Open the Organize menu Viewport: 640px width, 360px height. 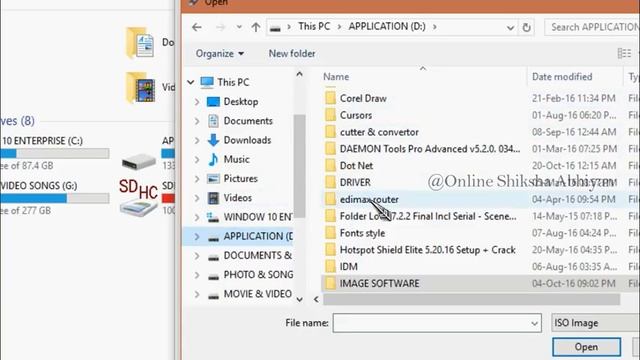click(220, 53)
